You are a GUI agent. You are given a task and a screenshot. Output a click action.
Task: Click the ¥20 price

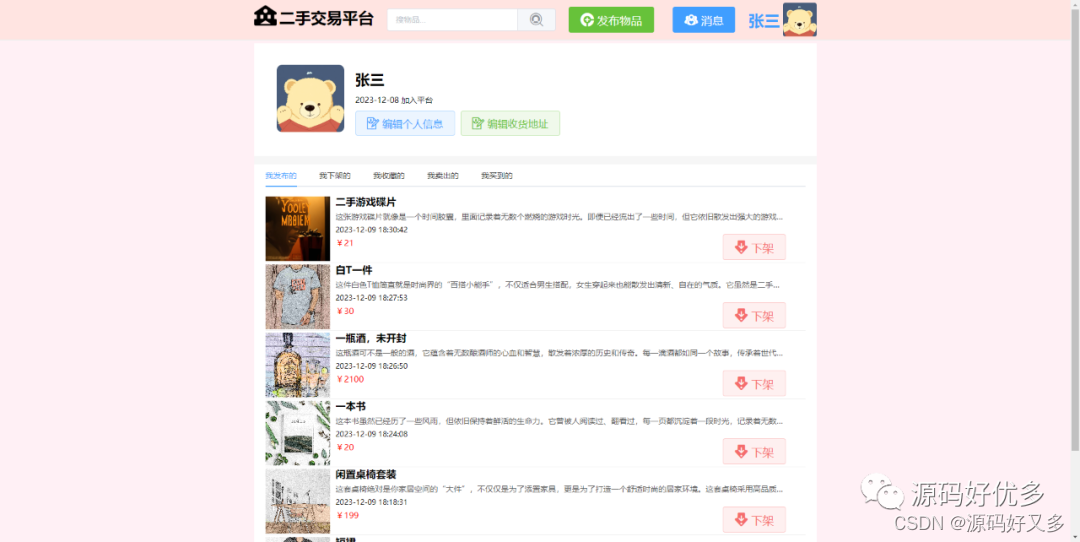(x=345, y=448)
